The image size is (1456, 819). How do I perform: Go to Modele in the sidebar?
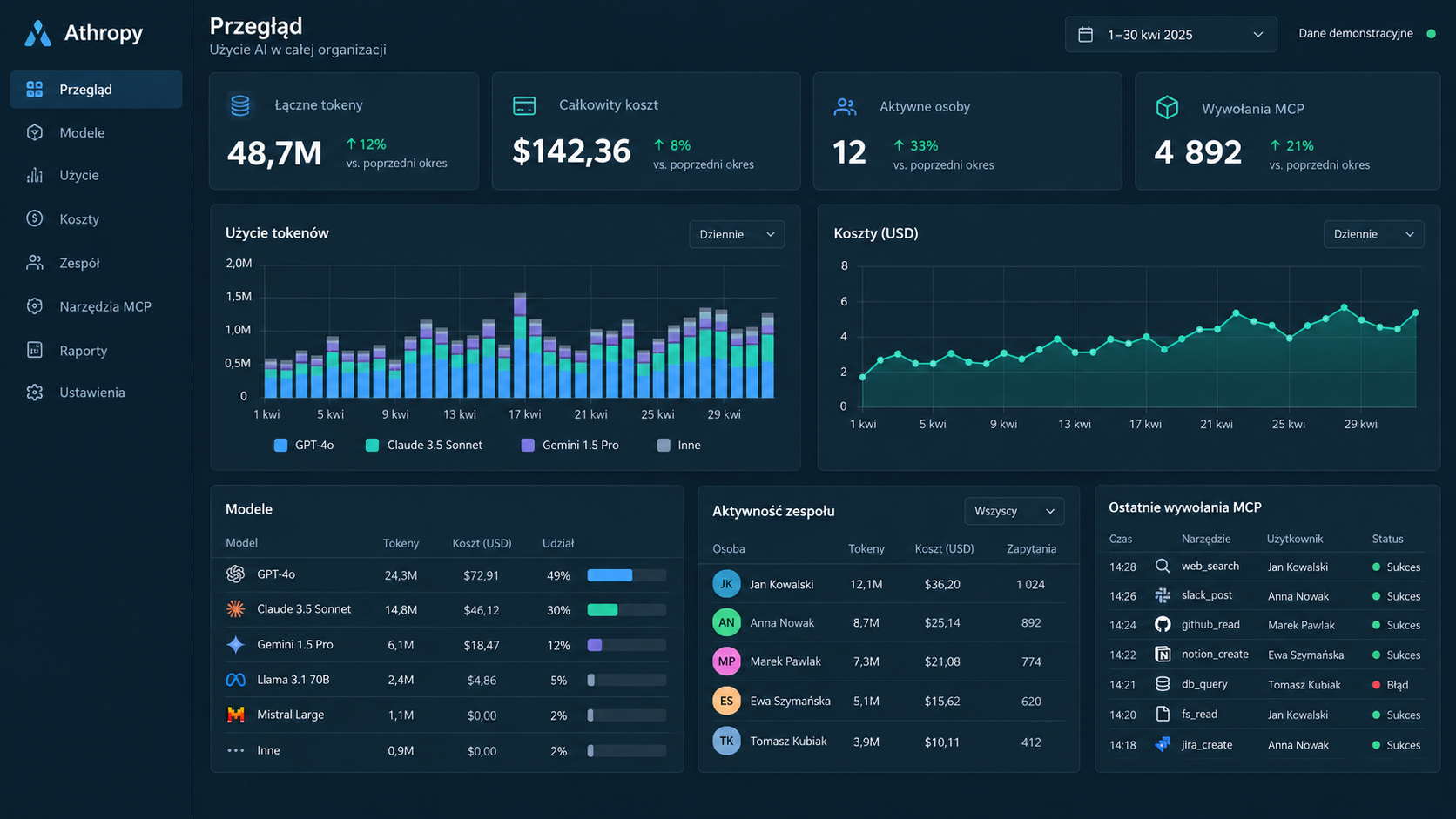[96, 132]
